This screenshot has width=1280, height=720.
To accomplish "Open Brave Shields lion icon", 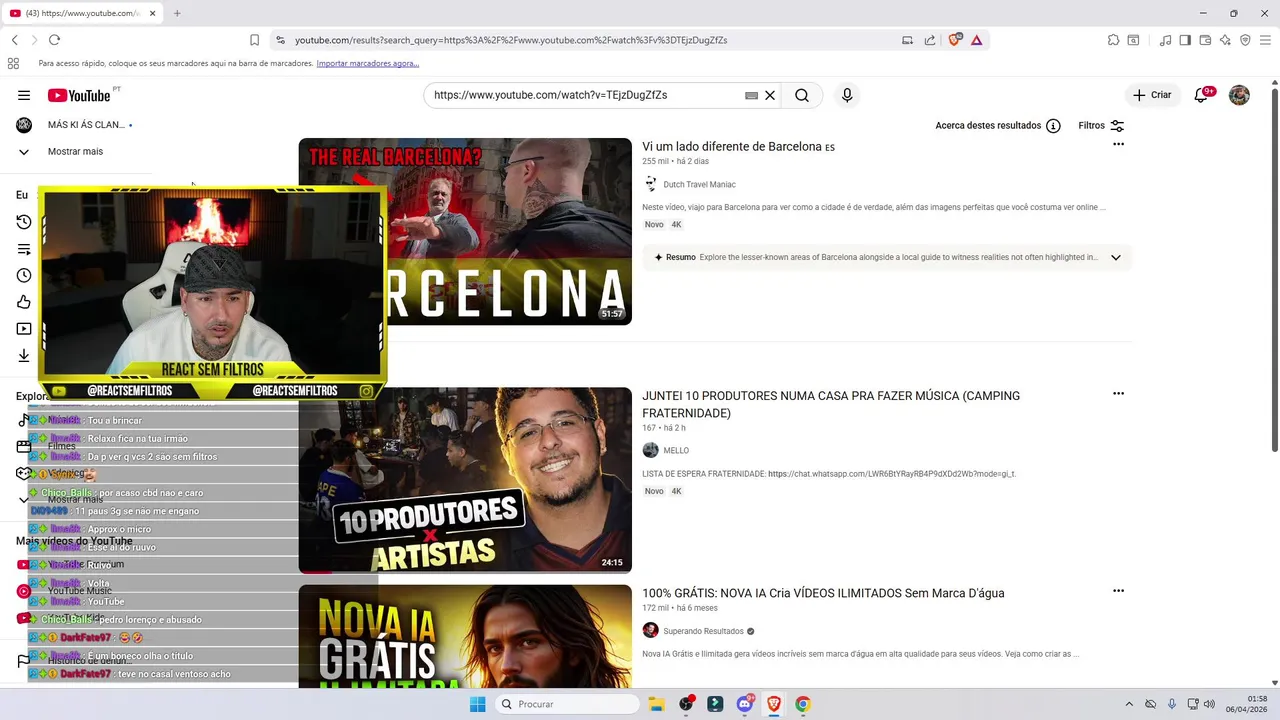I will point(954,40).
